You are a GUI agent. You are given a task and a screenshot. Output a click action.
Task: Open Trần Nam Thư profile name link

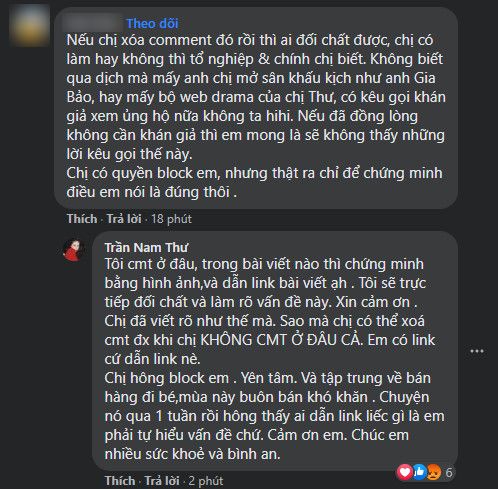tap(146, 248)
